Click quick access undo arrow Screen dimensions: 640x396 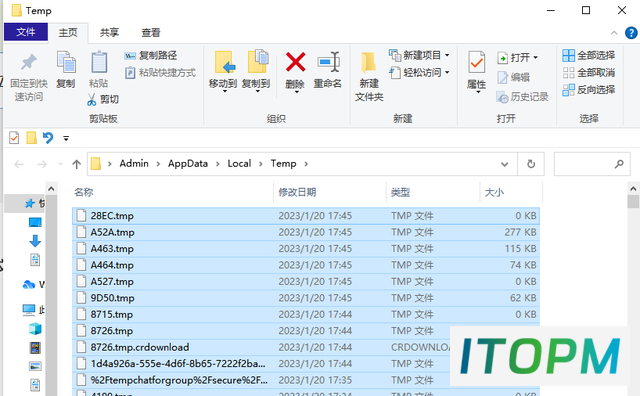[48, 138]
